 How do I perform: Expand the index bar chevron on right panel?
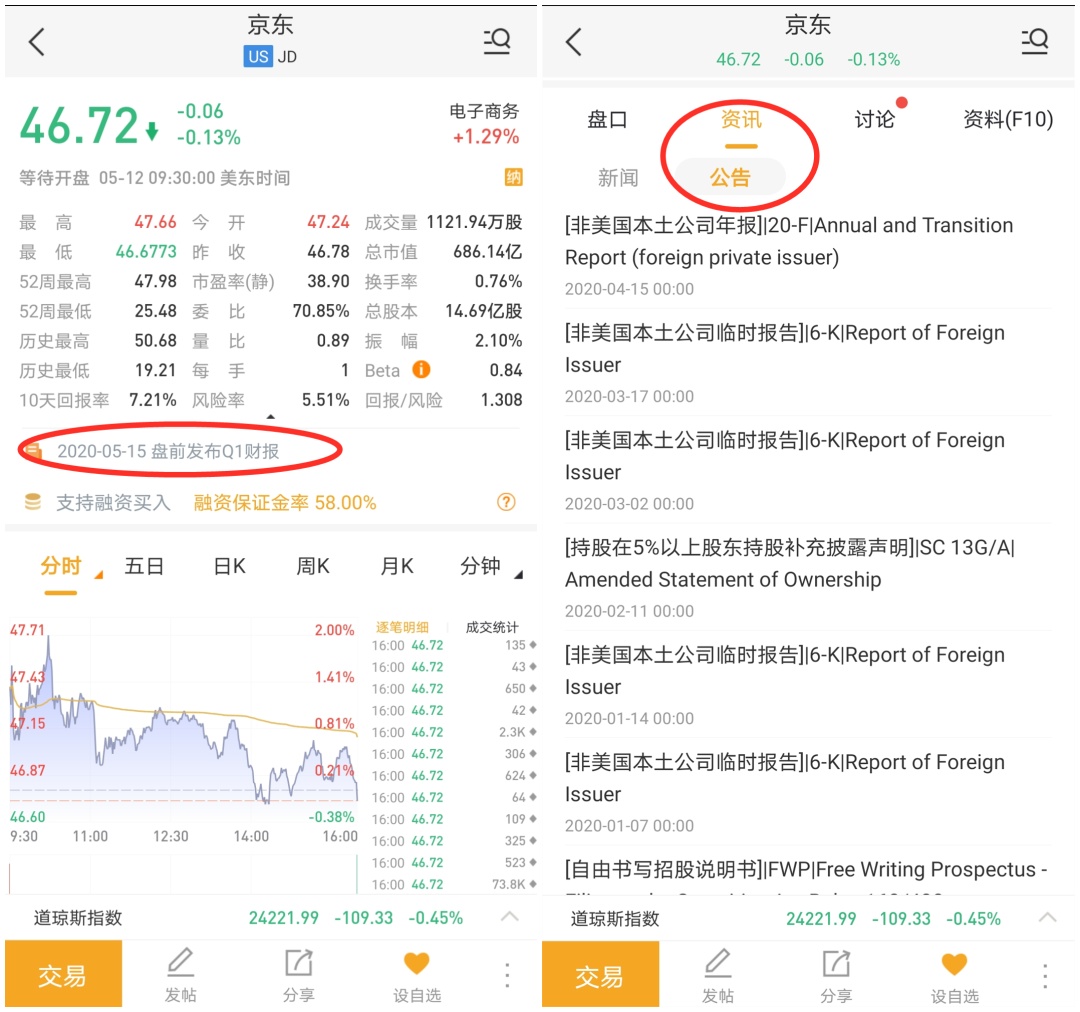[1047, 918]
